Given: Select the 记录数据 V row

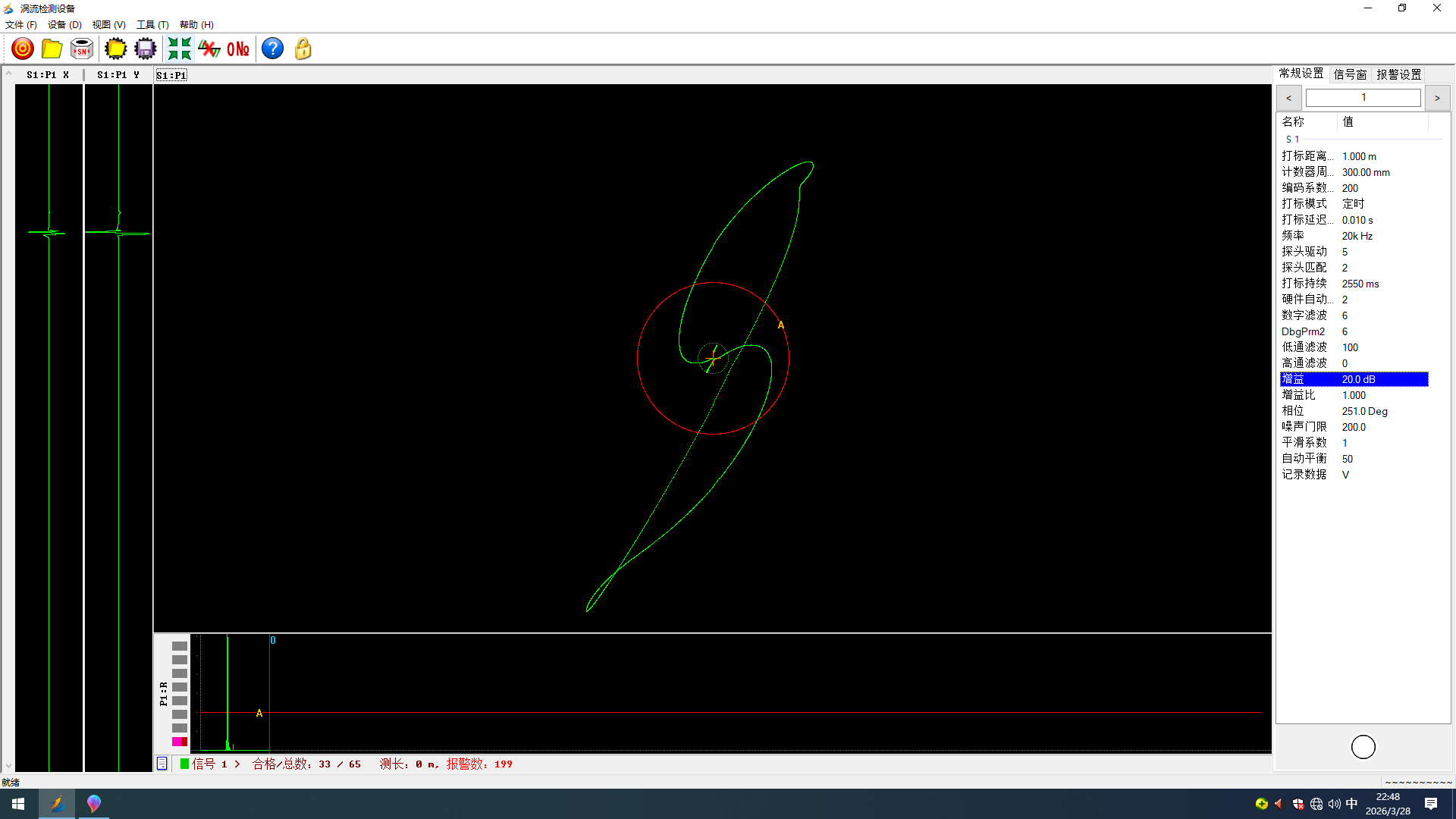Looking at the screenshot, I should (x=1354, y=475).
